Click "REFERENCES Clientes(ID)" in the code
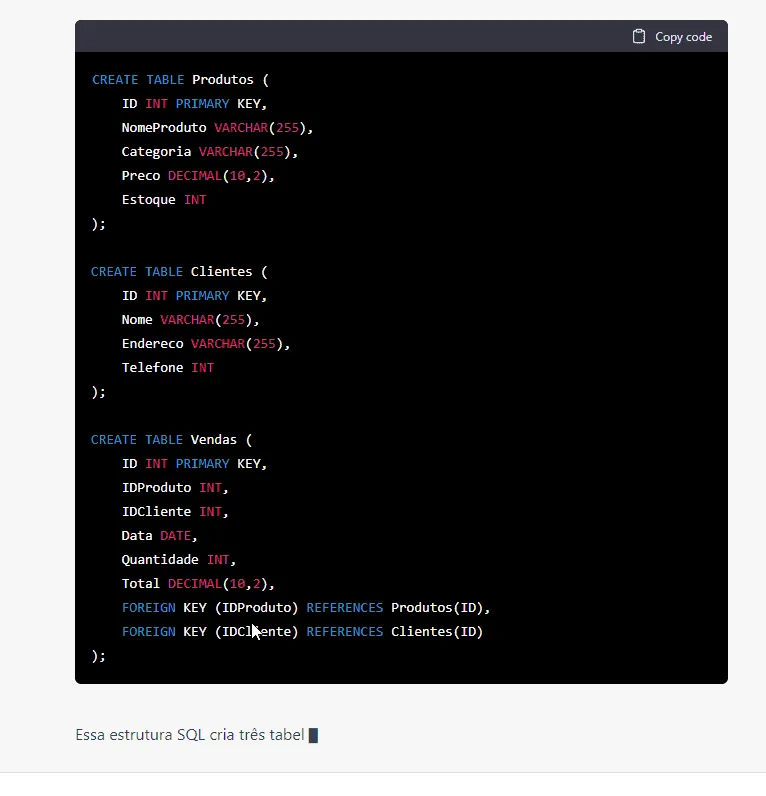 tap(394, 632)
